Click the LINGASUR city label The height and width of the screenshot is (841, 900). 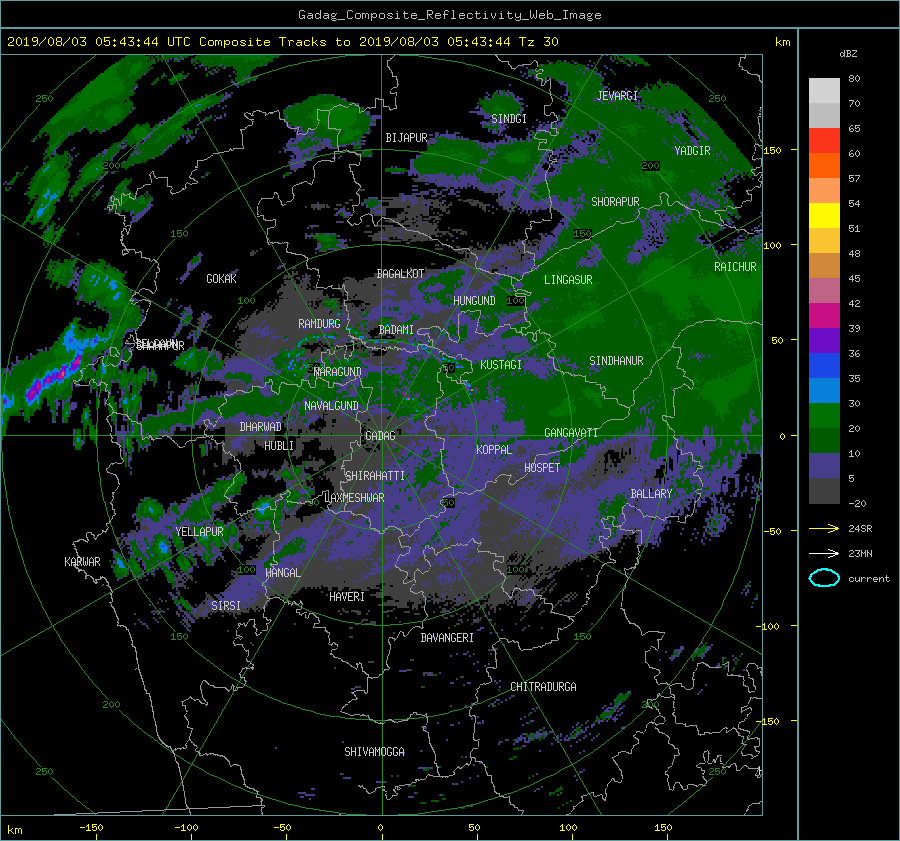click(x=568, y=280)
